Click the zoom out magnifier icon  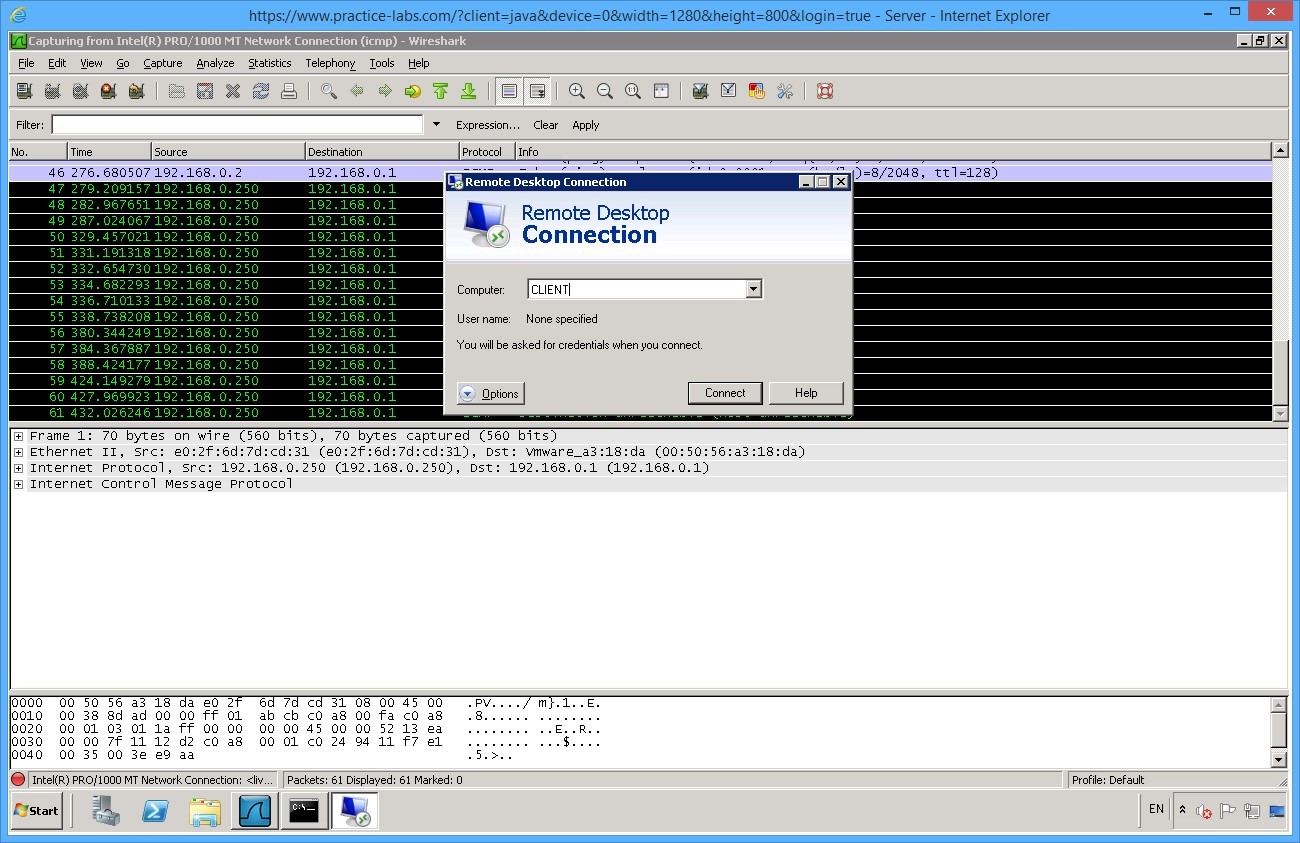[x=605, y=91]
